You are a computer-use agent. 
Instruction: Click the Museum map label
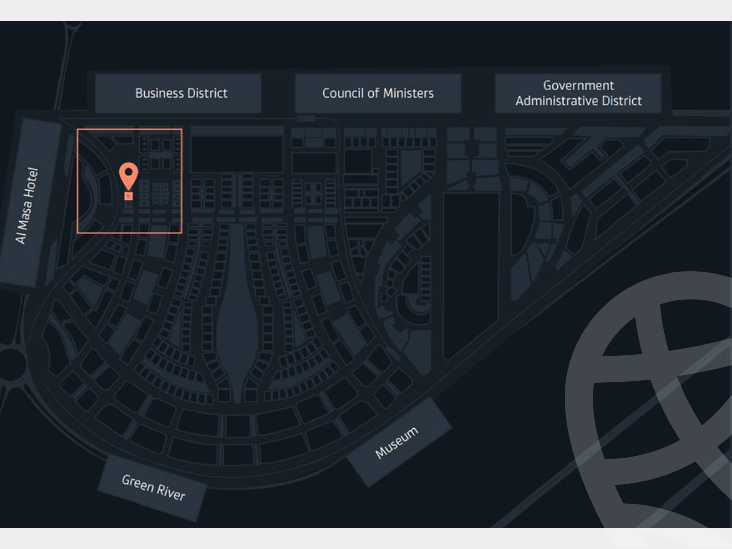(x=398, y=442)
